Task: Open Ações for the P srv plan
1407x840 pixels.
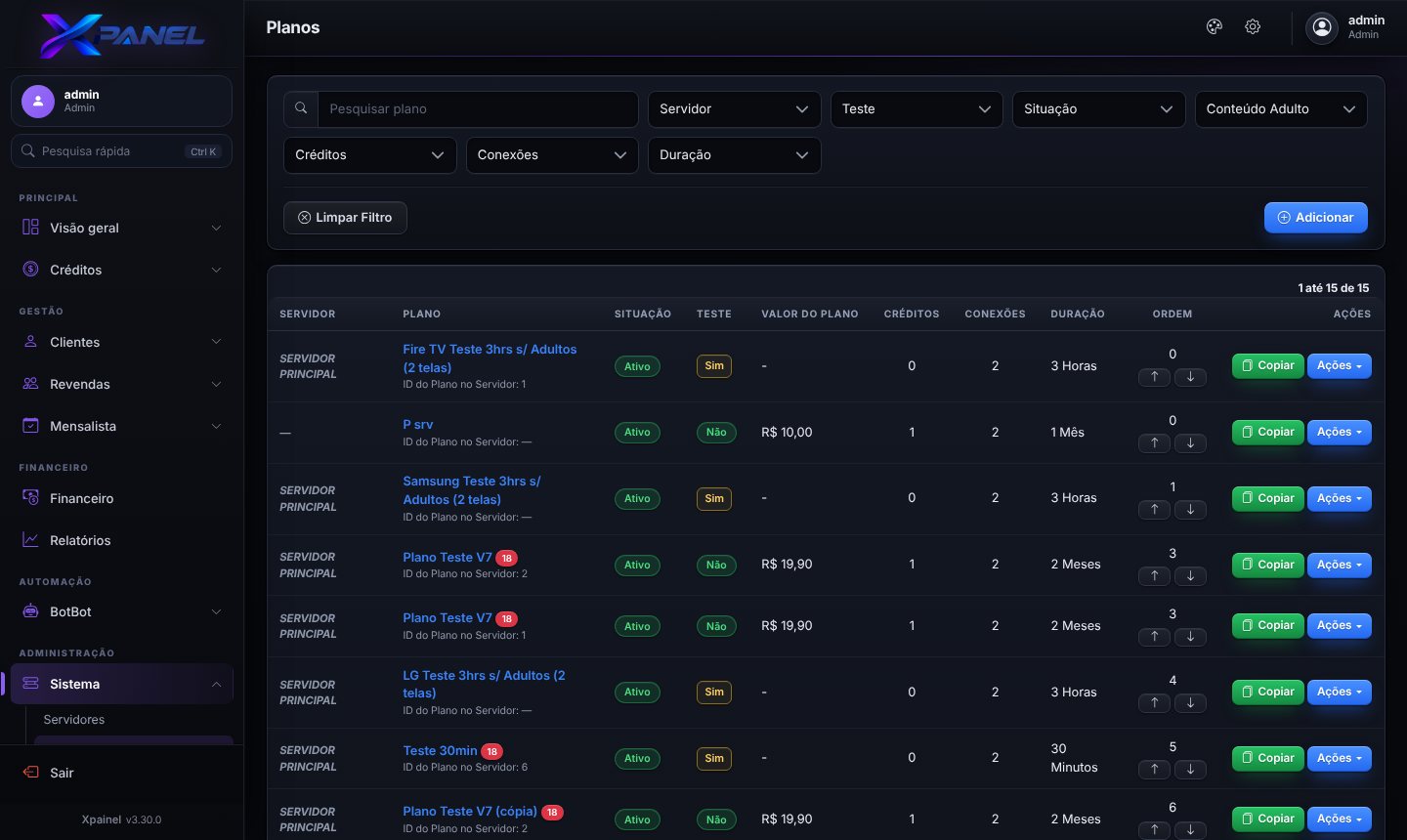Action: [1339, 432]
